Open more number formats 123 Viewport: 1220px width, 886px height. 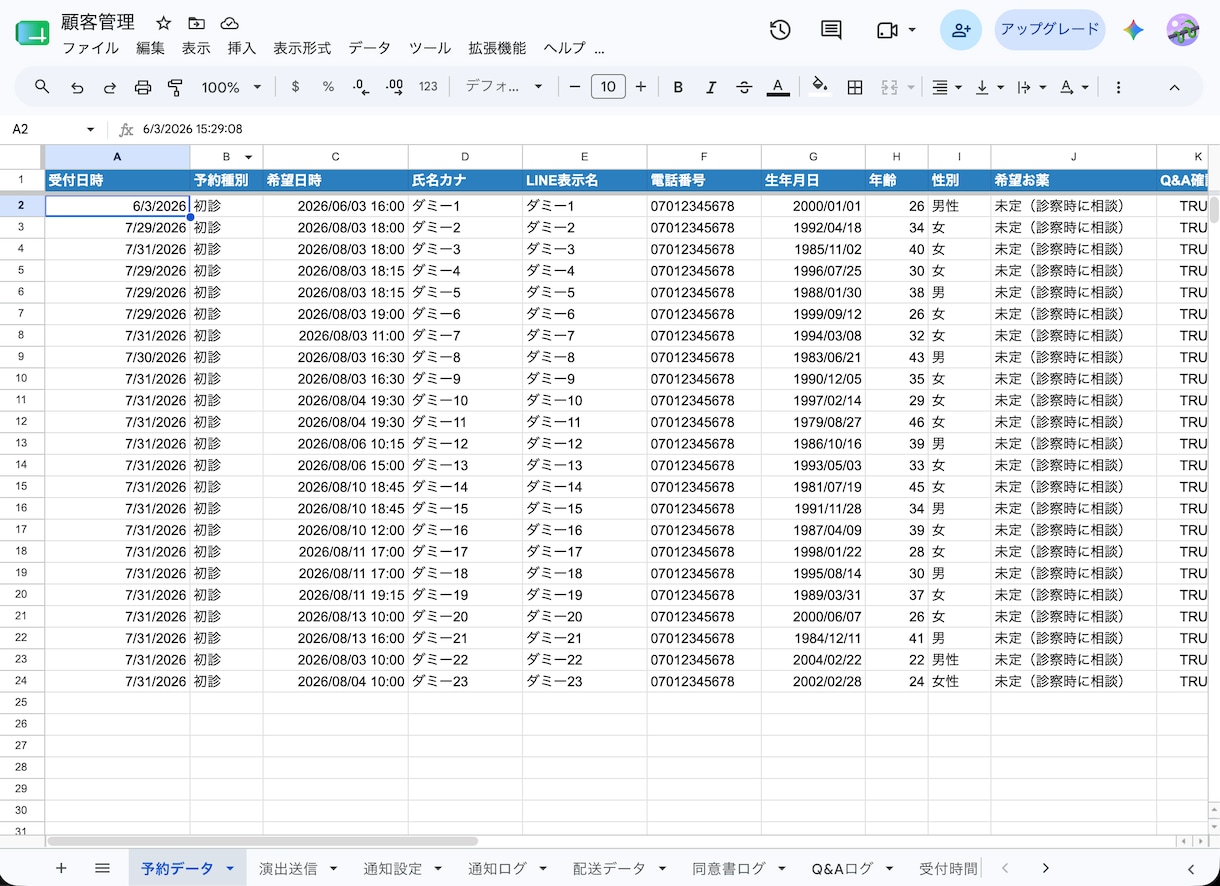click(428, 87)
